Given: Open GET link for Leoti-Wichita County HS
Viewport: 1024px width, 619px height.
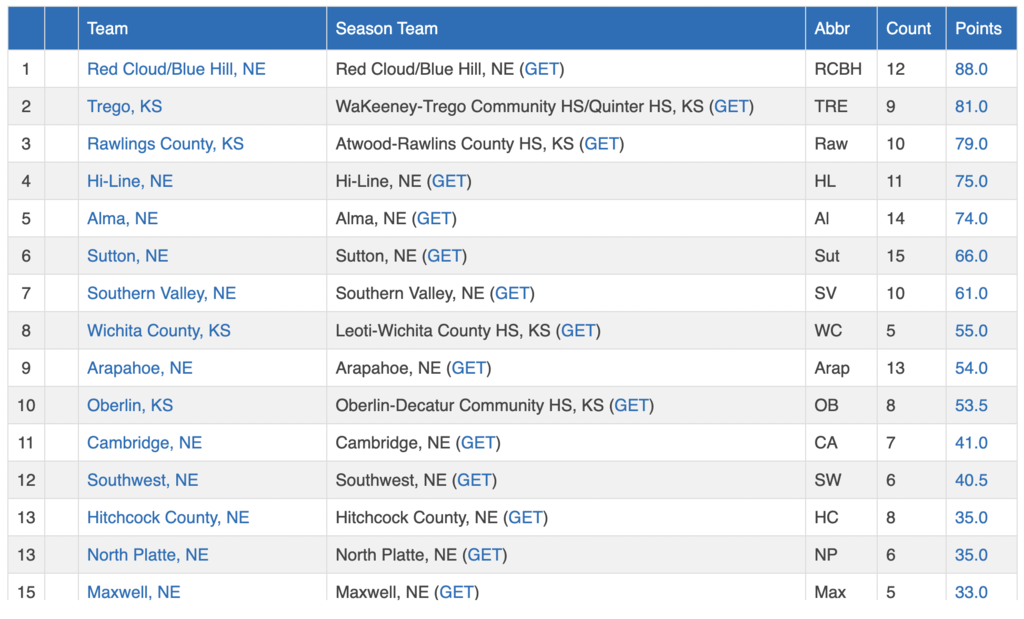Looking at the screenshot, I should (x=578, y=330).
